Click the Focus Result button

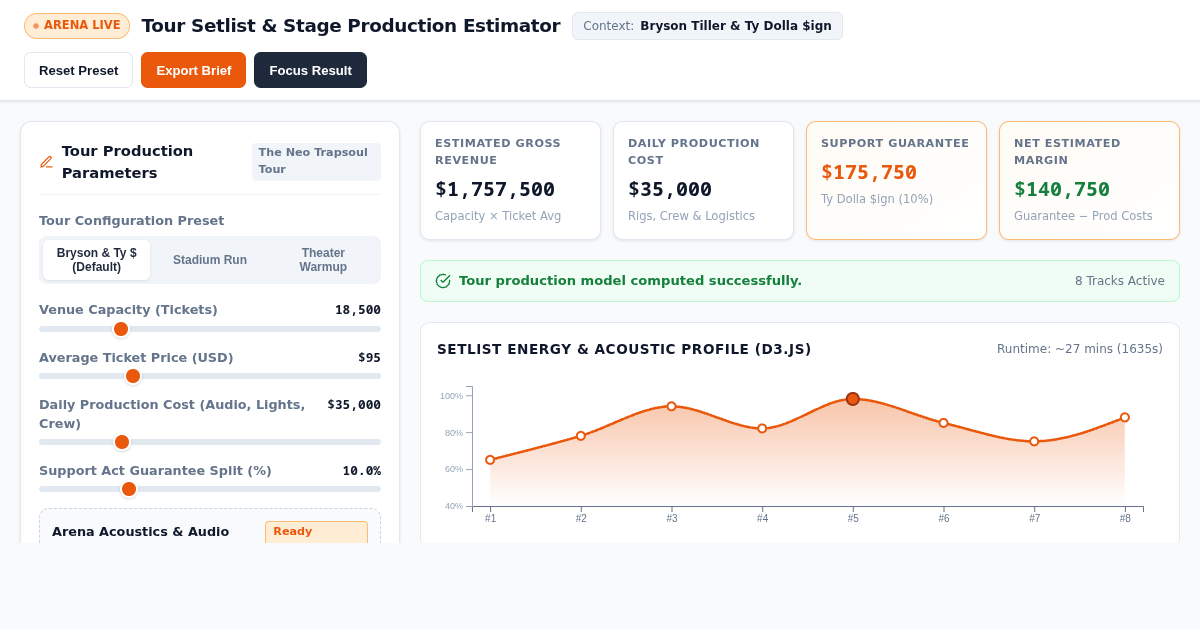(310, 70)
